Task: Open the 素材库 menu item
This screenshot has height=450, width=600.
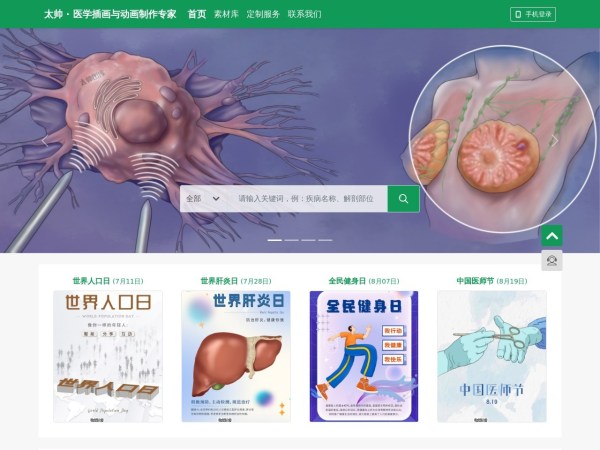Action: click(x=226, y=14)
